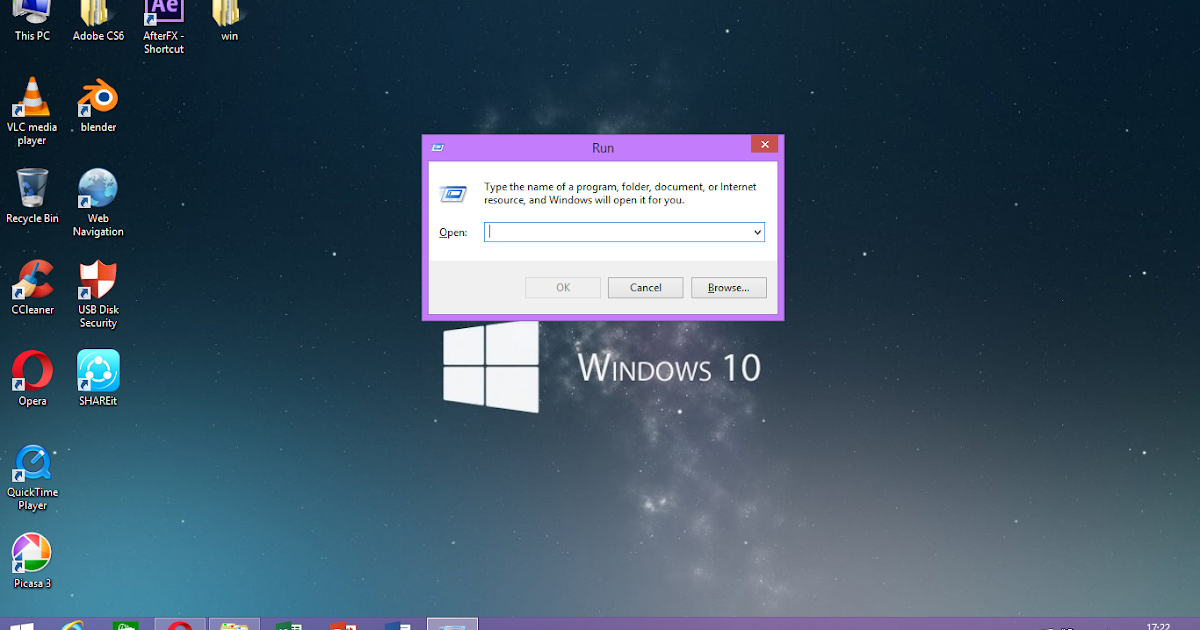Click the Run dialog title bar icon
This screenshot has width=1200, height=630.
(x=438, y=147)
